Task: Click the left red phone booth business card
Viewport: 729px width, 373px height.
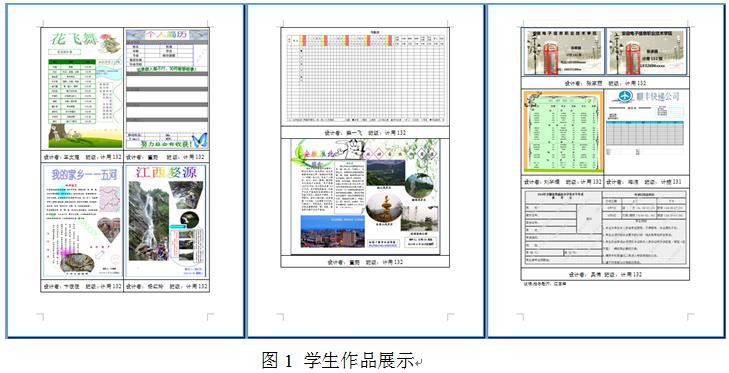Action: [563, 51]
